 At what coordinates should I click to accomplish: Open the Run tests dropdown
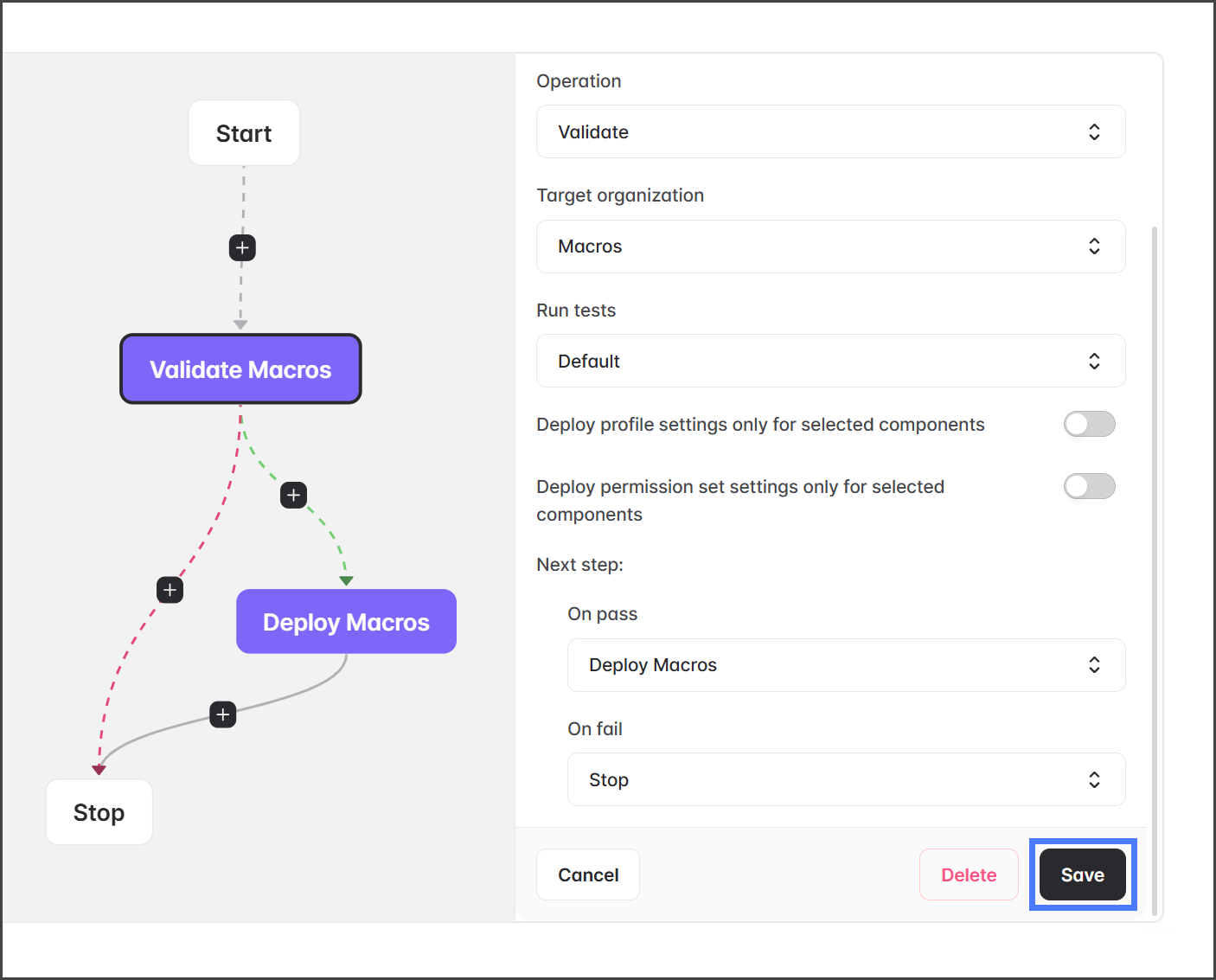[830, 361]
